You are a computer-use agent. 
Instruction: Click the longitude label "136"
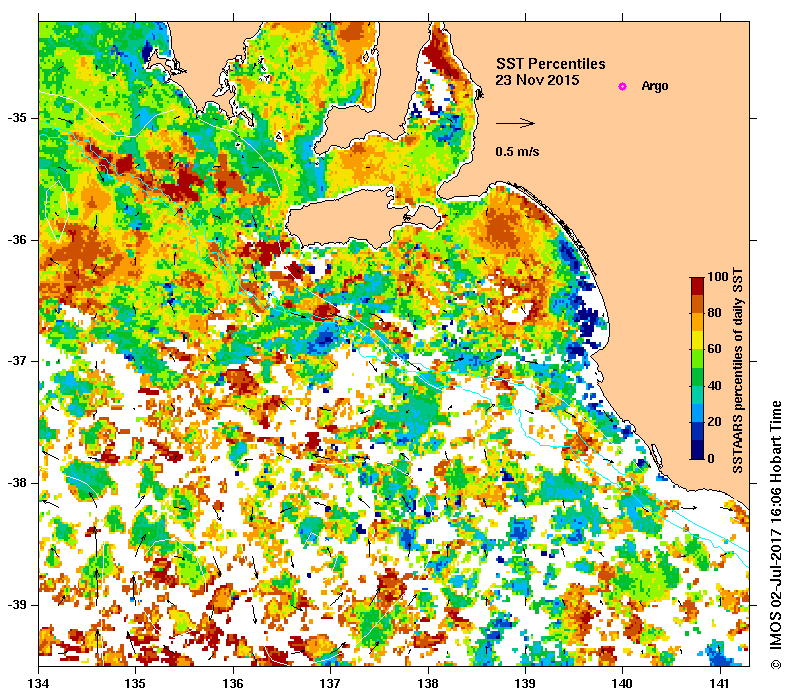(x=233, y=684)
